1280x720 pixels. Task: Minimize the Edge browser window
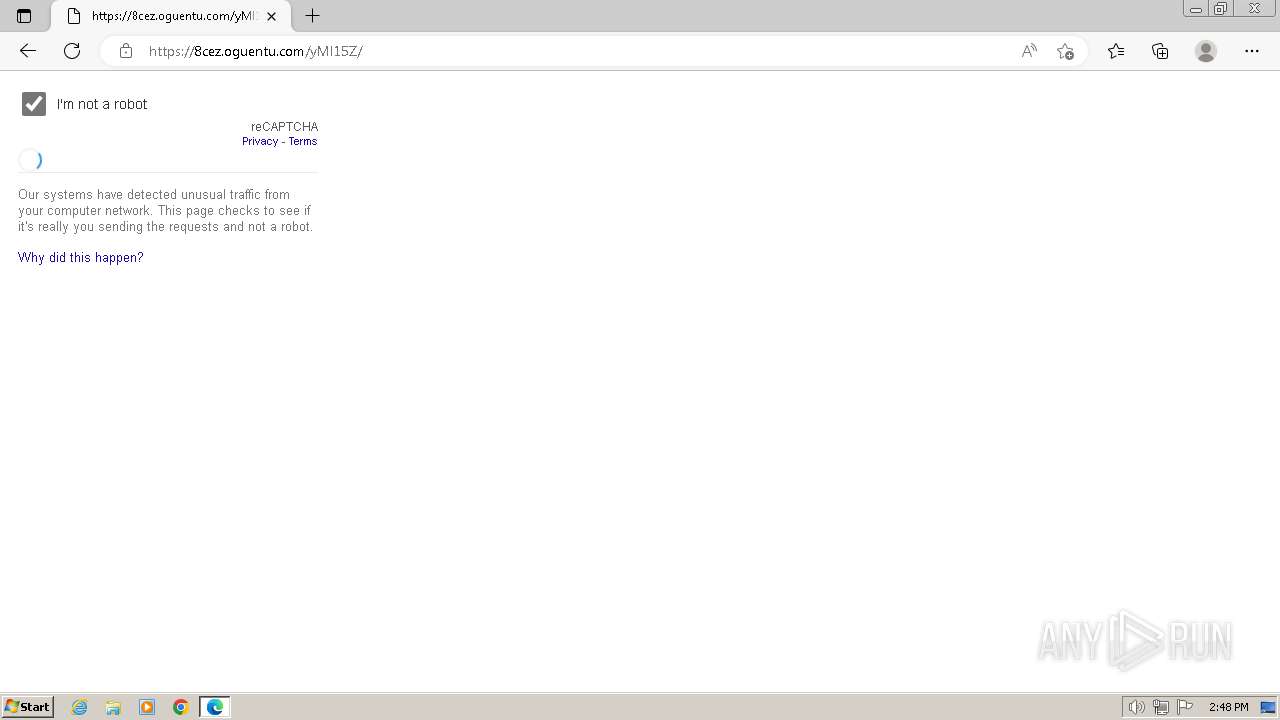click(x=1196, y=9)
